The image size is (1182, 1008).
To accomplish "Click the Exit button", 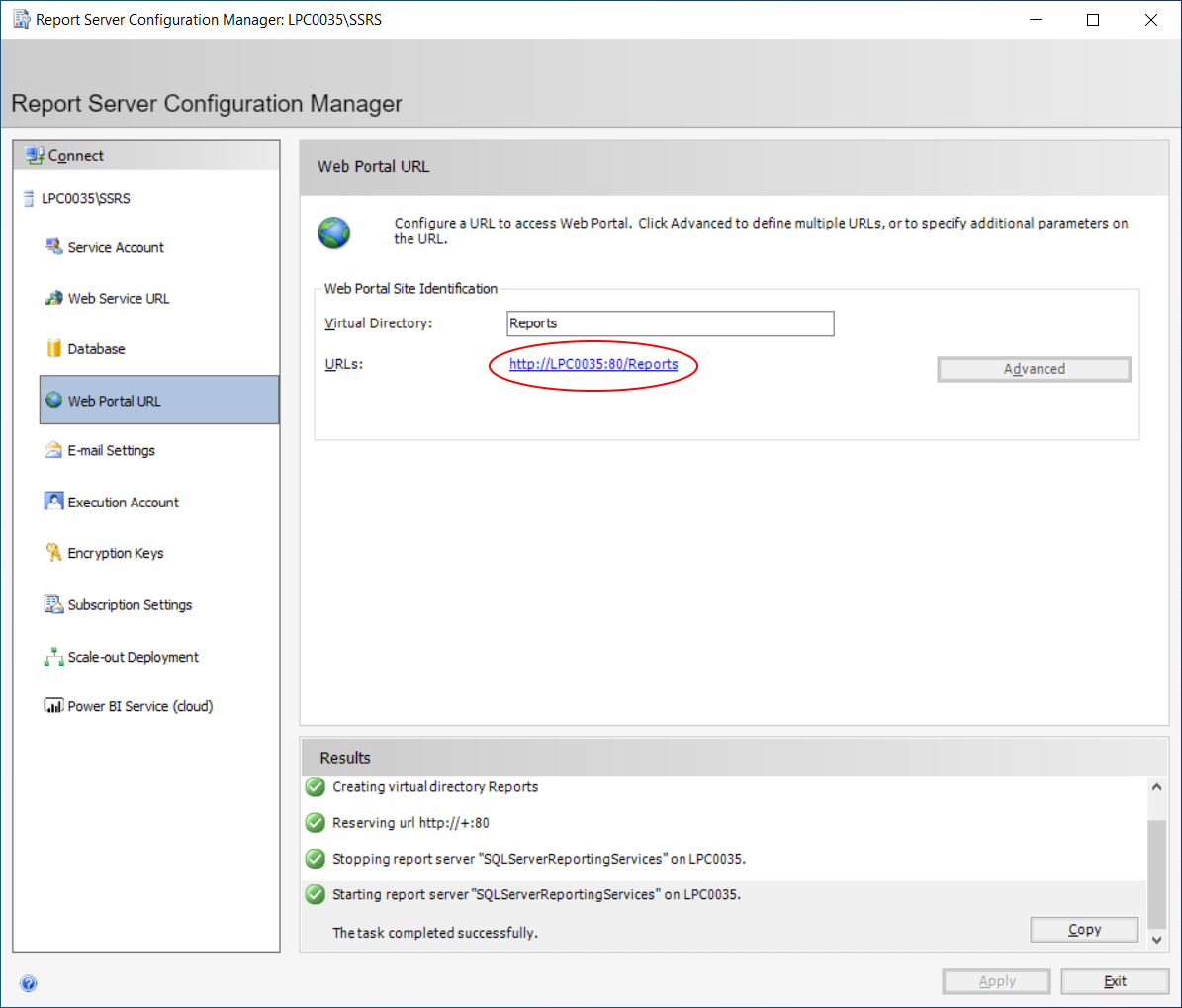I will point(1115,981).
